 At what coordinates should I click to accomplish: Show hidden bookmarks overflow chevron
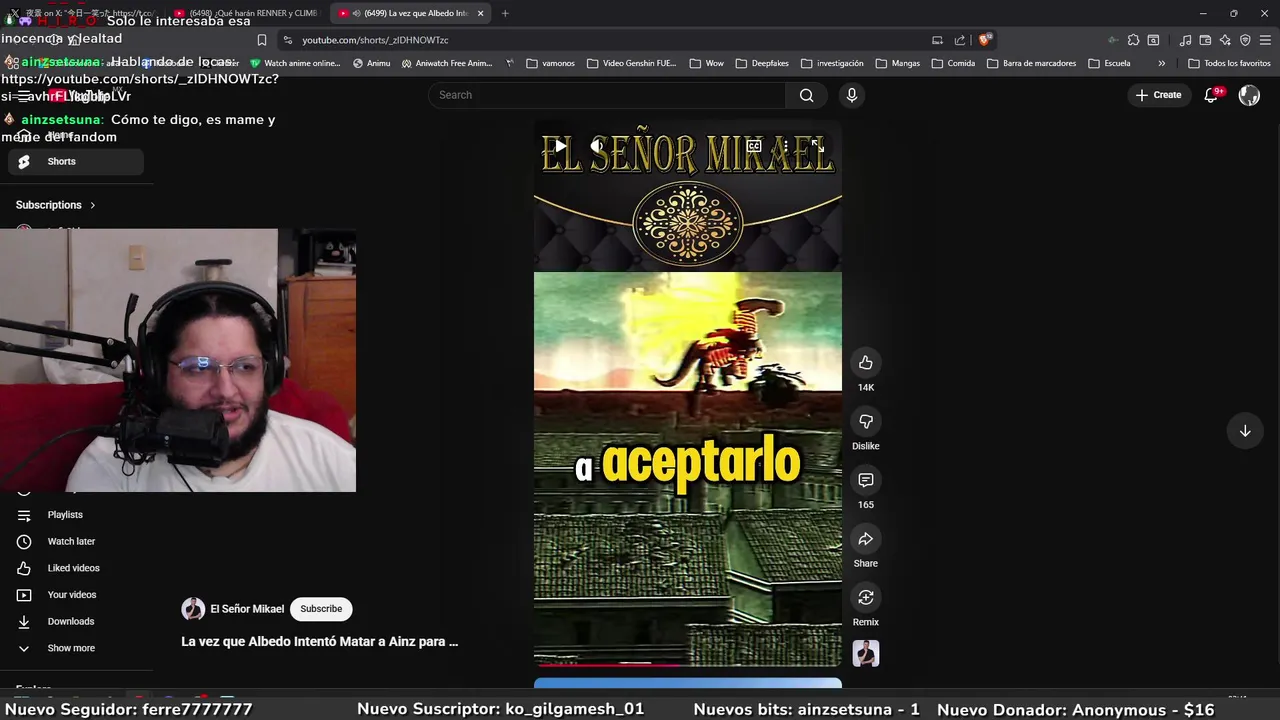tap(1161, 63)
